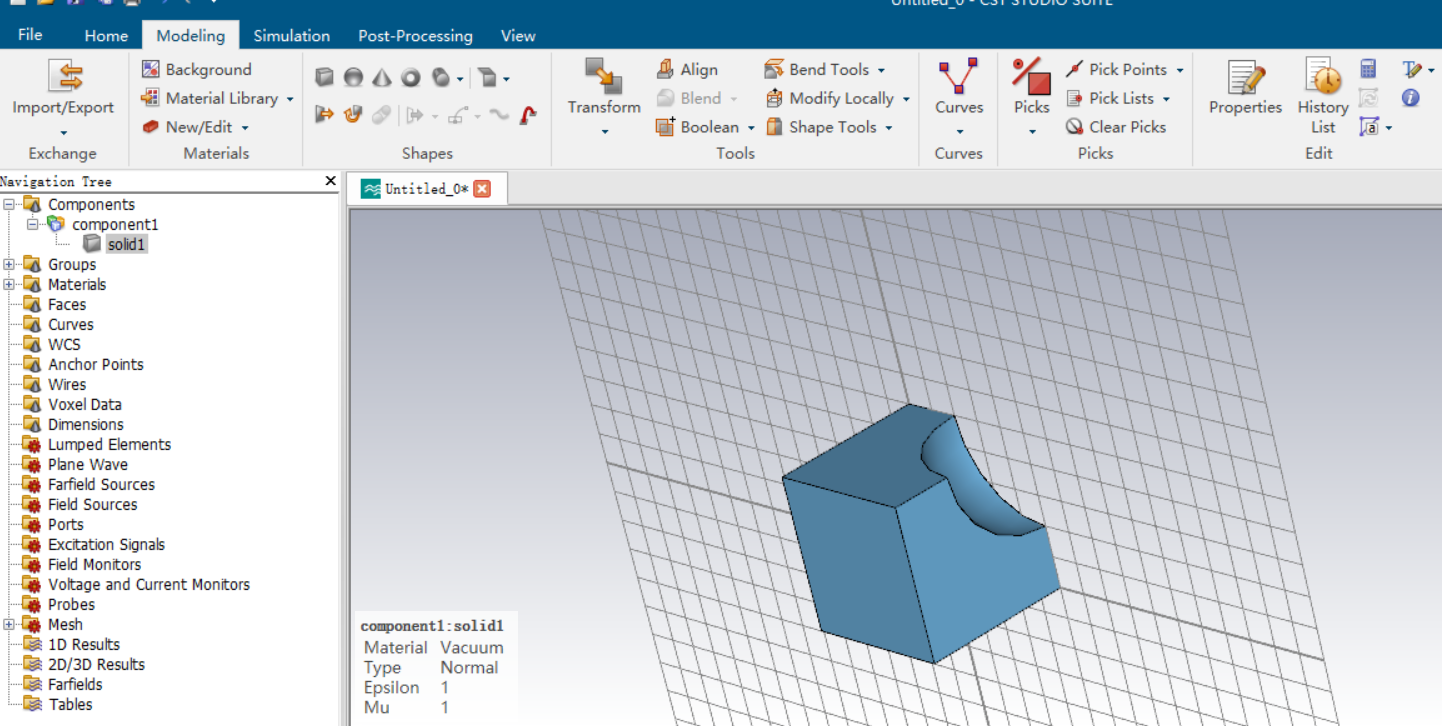This screenshot has height=726, width=1442.
Task: Select 1D Results tree item
Action: pos(84,644)
